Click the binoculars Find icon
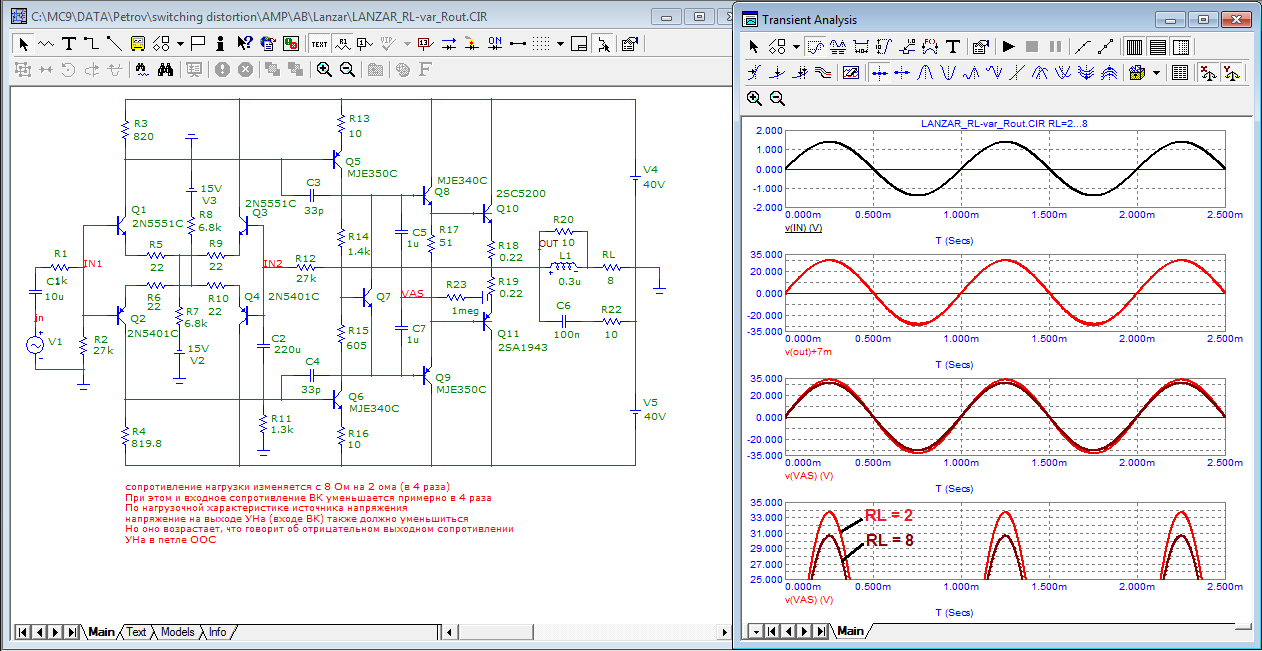Viewport: 1262px width, 651px height. tap(166, 70)
